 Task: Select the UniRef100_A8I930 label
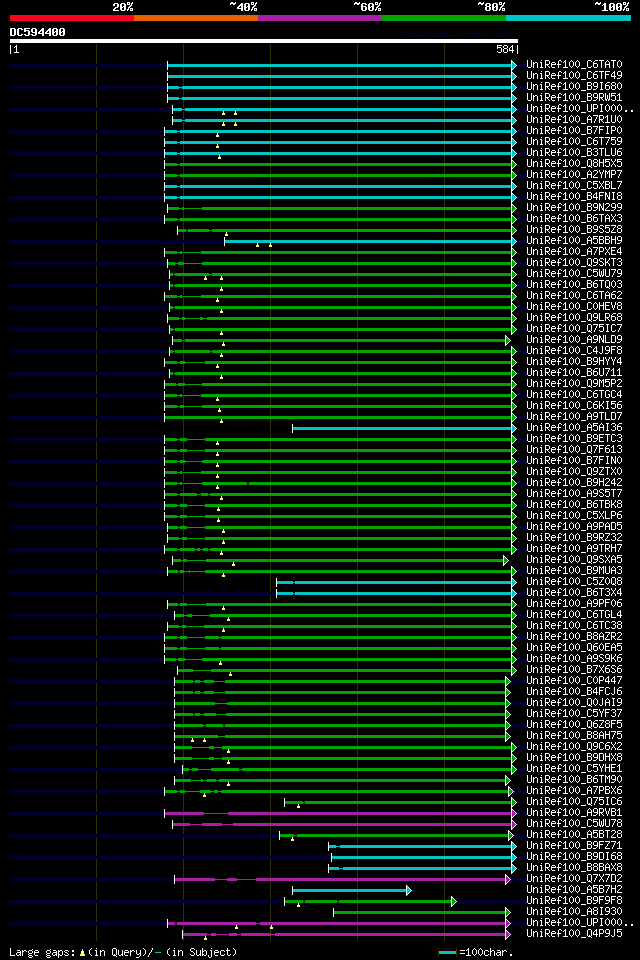(x=574, y=913)
